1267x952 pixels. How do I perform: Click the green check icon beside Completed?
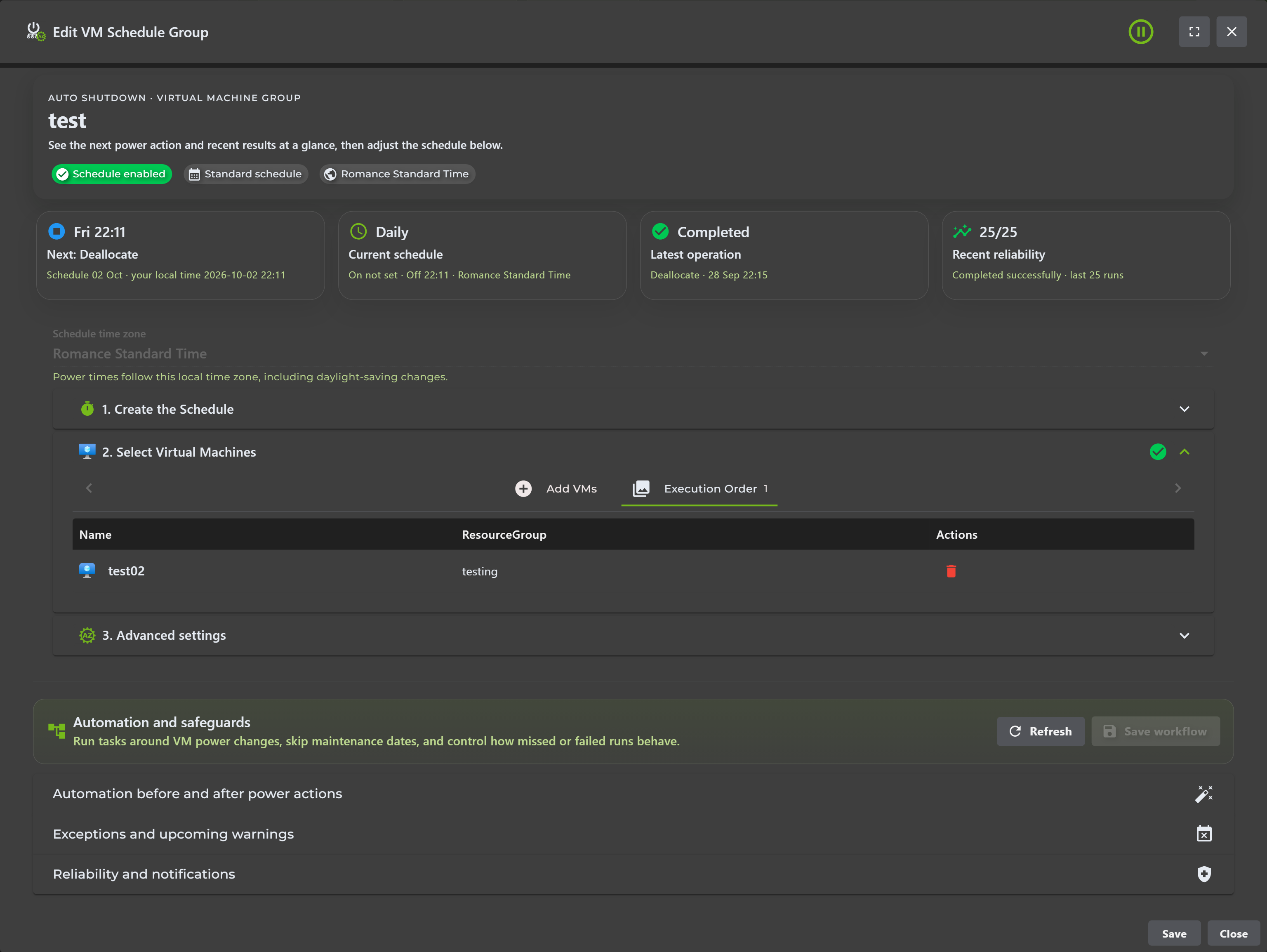click(x=660, y=231)
